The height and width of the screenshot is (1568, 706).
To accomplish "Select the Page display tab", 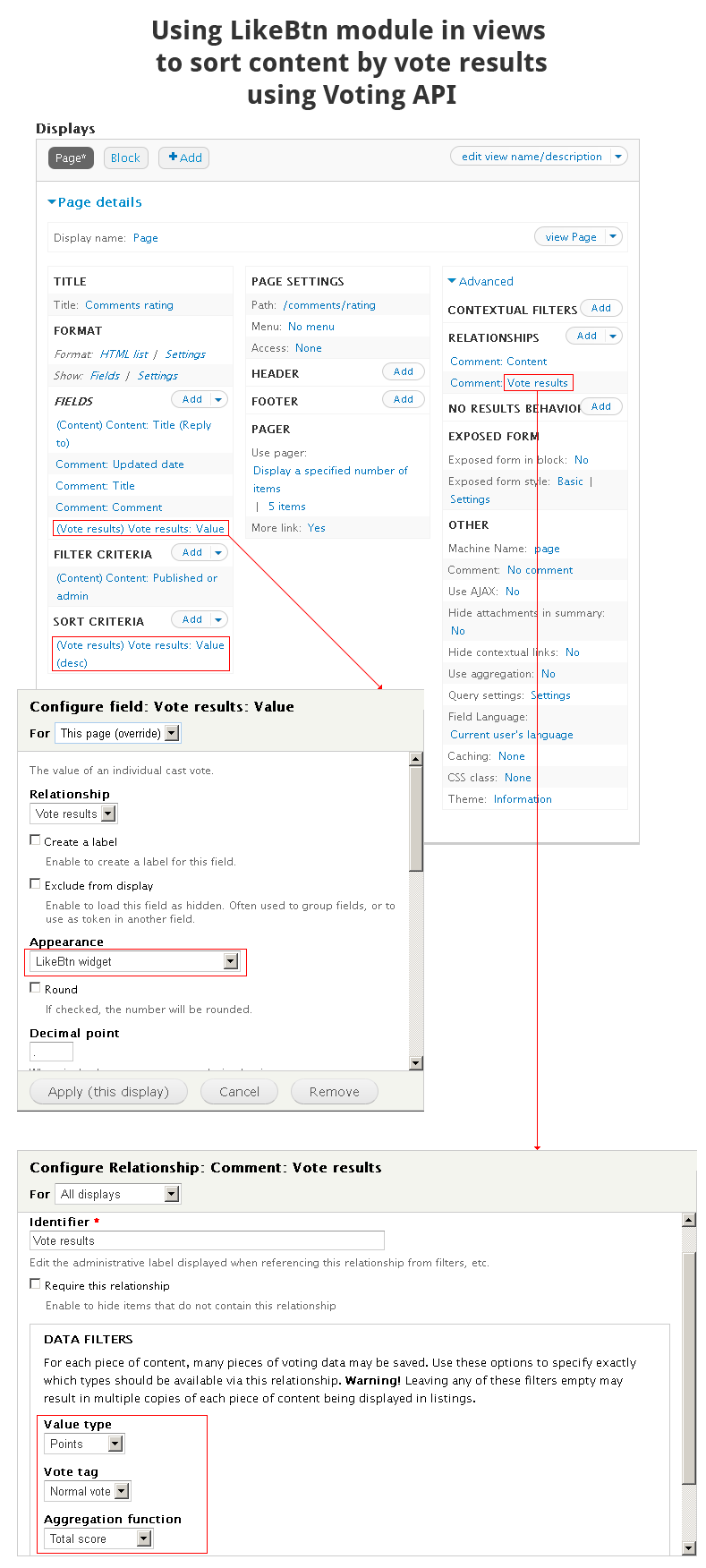I will [71, 158].
